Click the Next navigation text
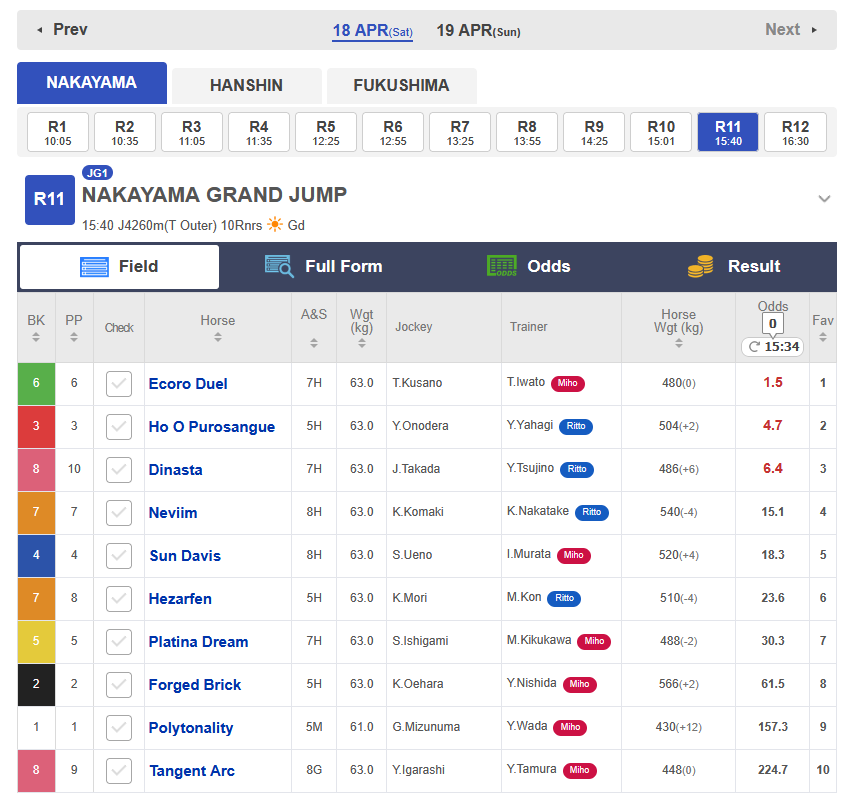This screenshot has height=800, width=851. click(783, 29)
